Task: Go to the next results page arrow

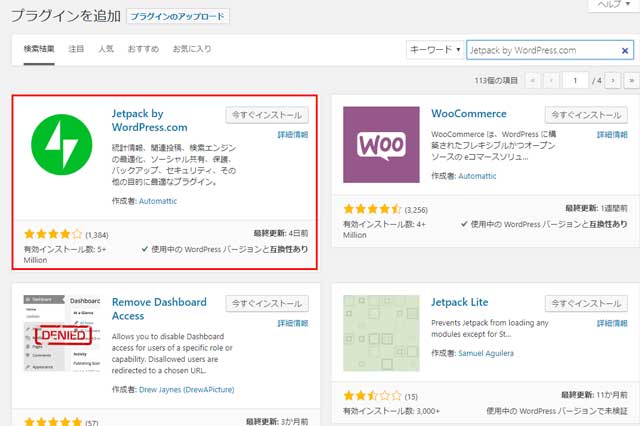Action: [613, 80]
